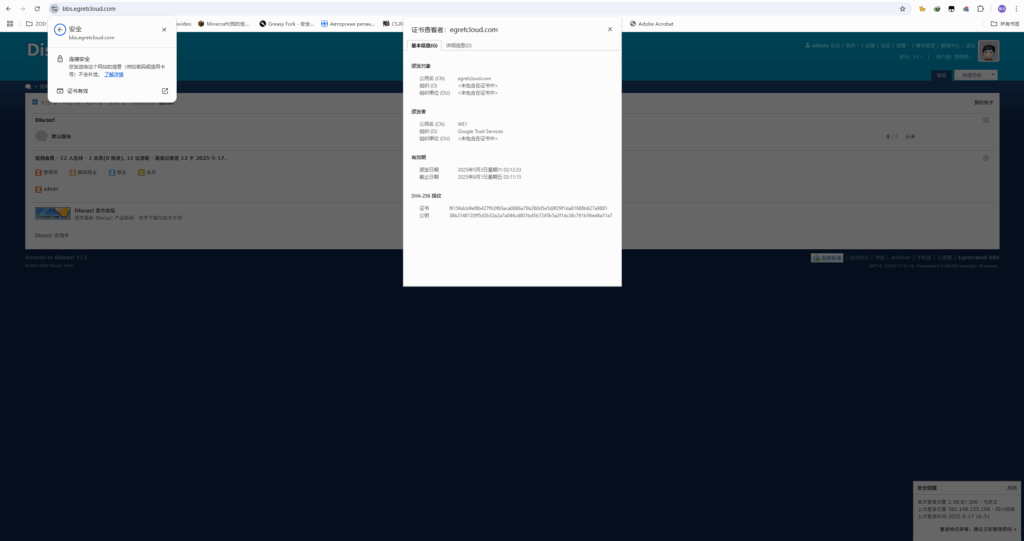Collapse the Discuz! category section

tap(986, 120)
